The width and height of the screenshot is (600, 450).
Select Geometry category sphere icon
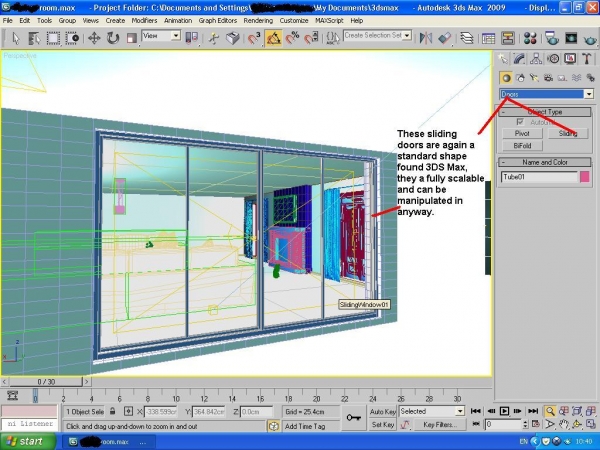(506, 78)
